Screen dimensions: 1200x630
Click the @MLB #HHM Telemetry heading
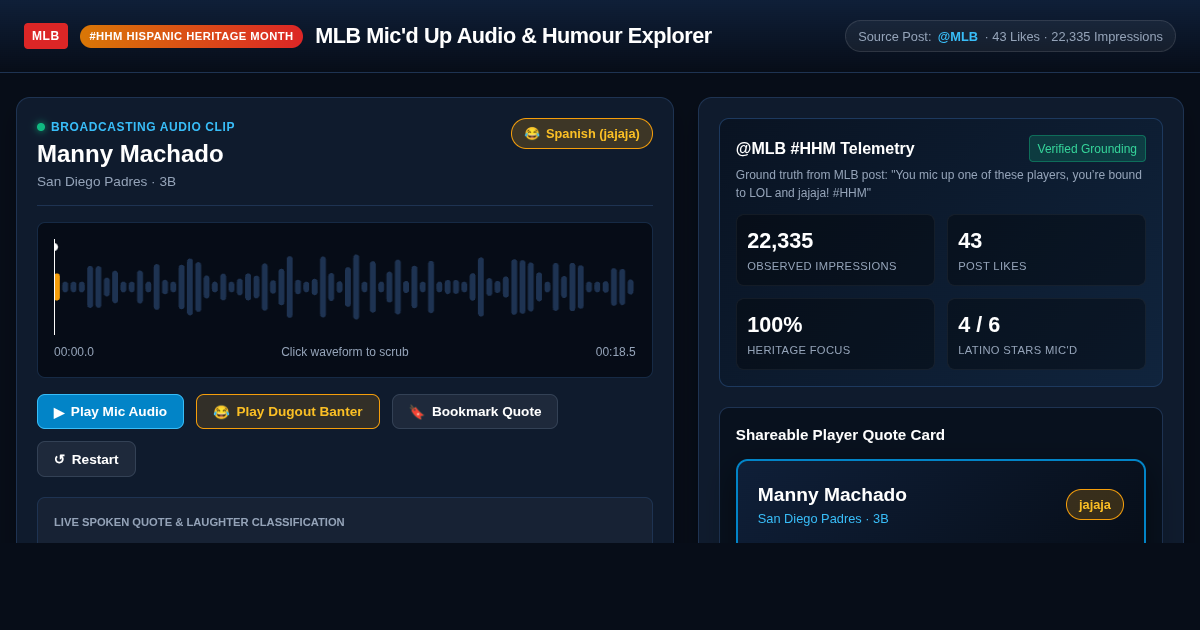point(825,149)
